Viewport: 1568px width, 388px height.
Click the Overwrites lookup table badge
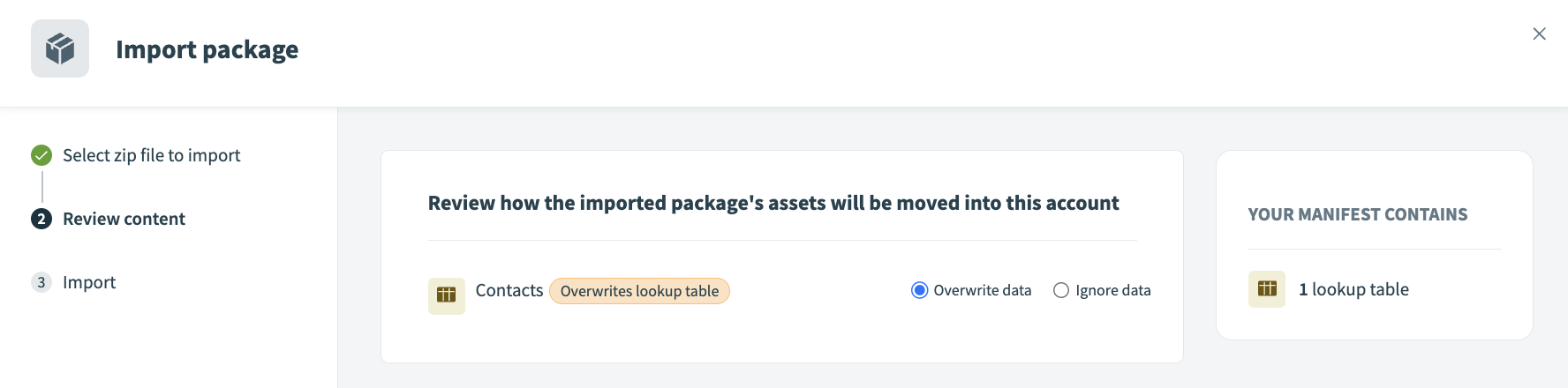point(639,291)
